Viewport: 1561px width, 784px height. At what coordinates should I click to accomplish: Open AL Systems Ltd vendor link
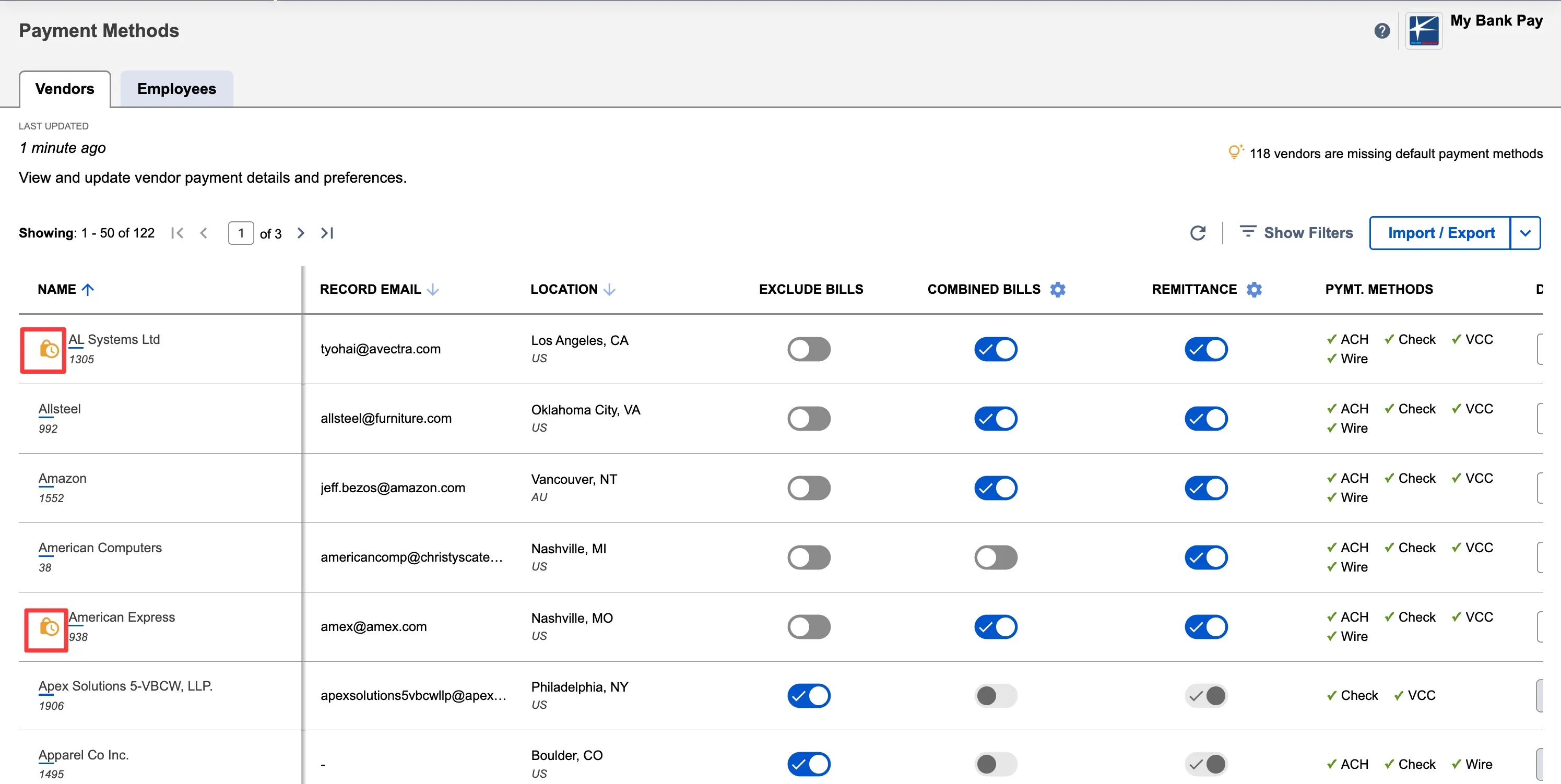click(114, 339)
